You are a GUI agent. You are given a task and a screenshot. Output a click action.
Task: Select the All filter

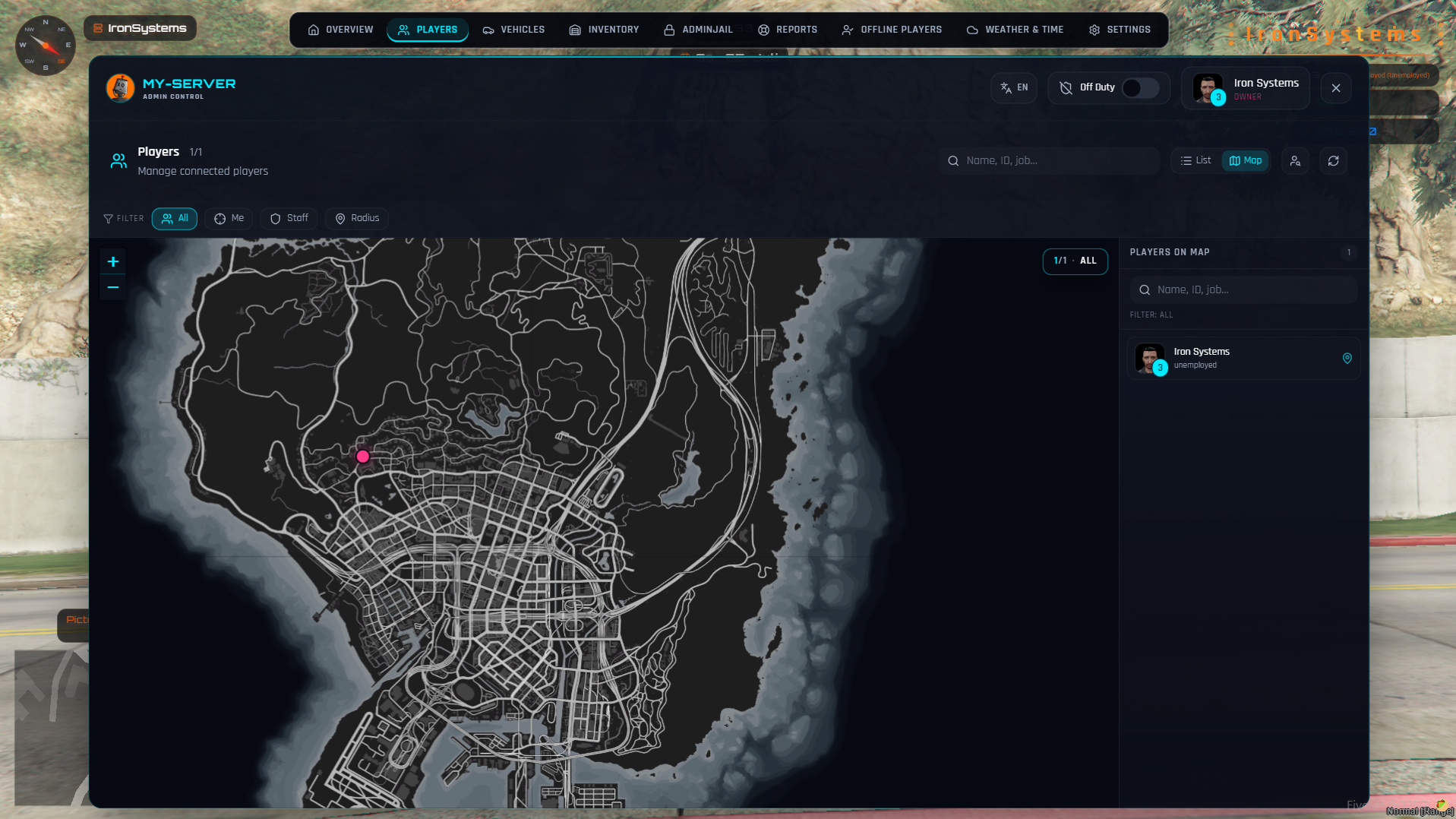(175, 219)
